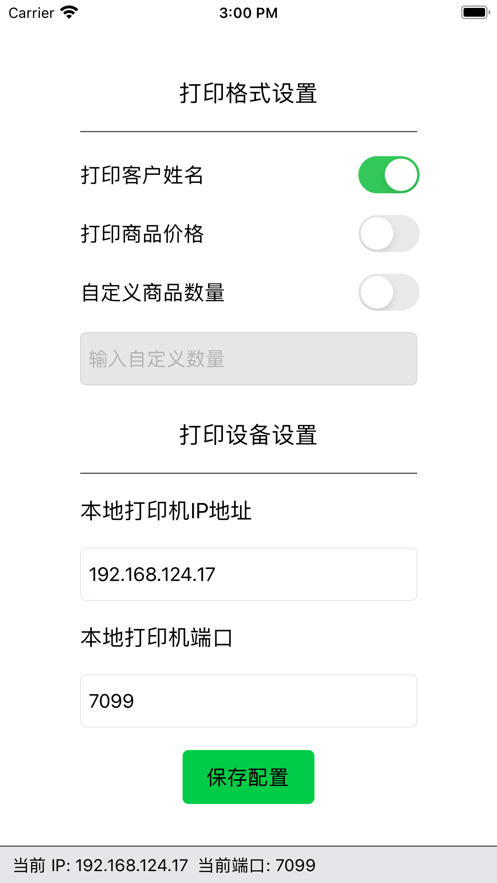Tap the current IP status bar text
Screen dimensions: 497x883
click(100, 865)
